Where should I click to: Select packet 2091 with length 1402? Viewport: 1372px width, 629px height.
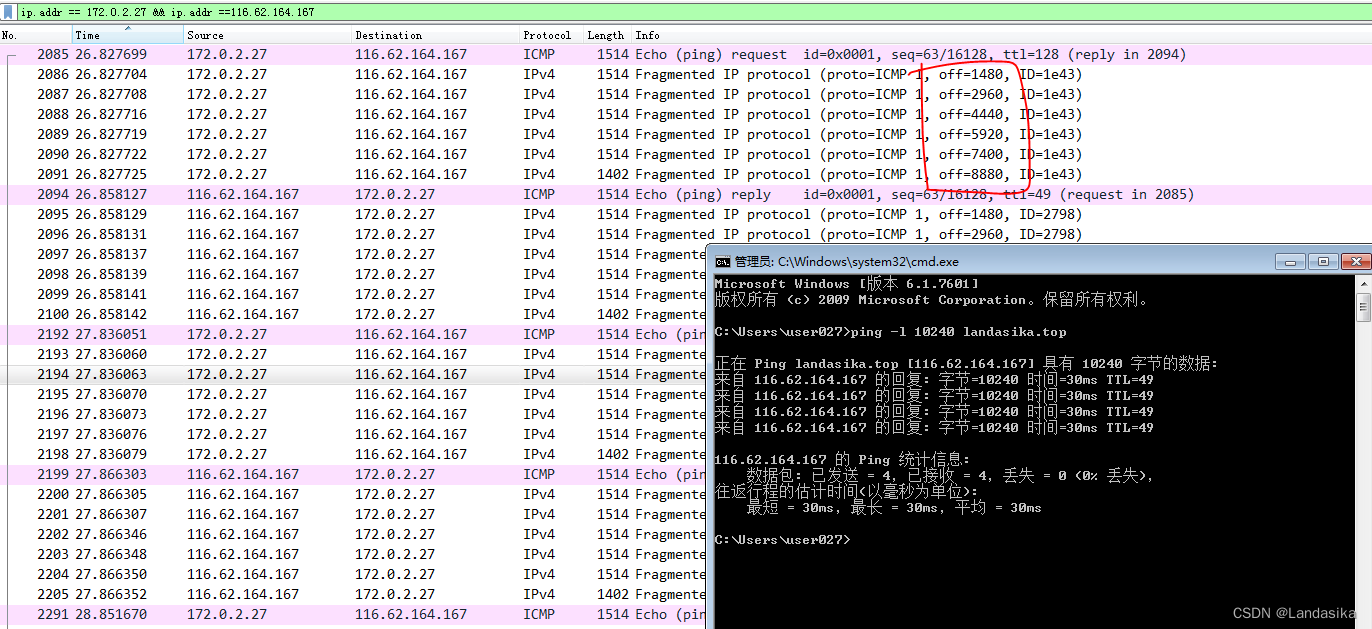(x=686, y=174)
